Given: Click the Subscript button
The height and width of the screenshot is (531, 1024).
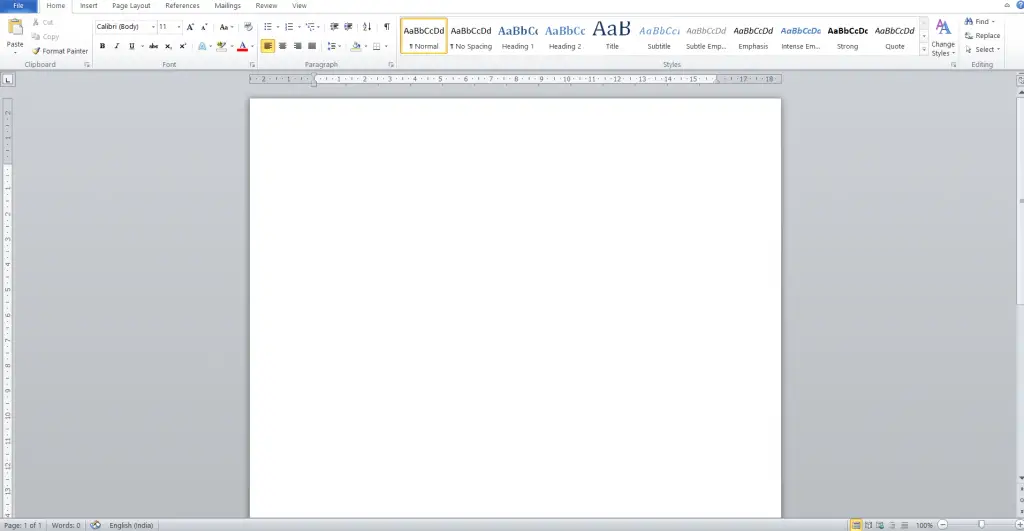Looking at the screenshot, I should click(168, 46).
